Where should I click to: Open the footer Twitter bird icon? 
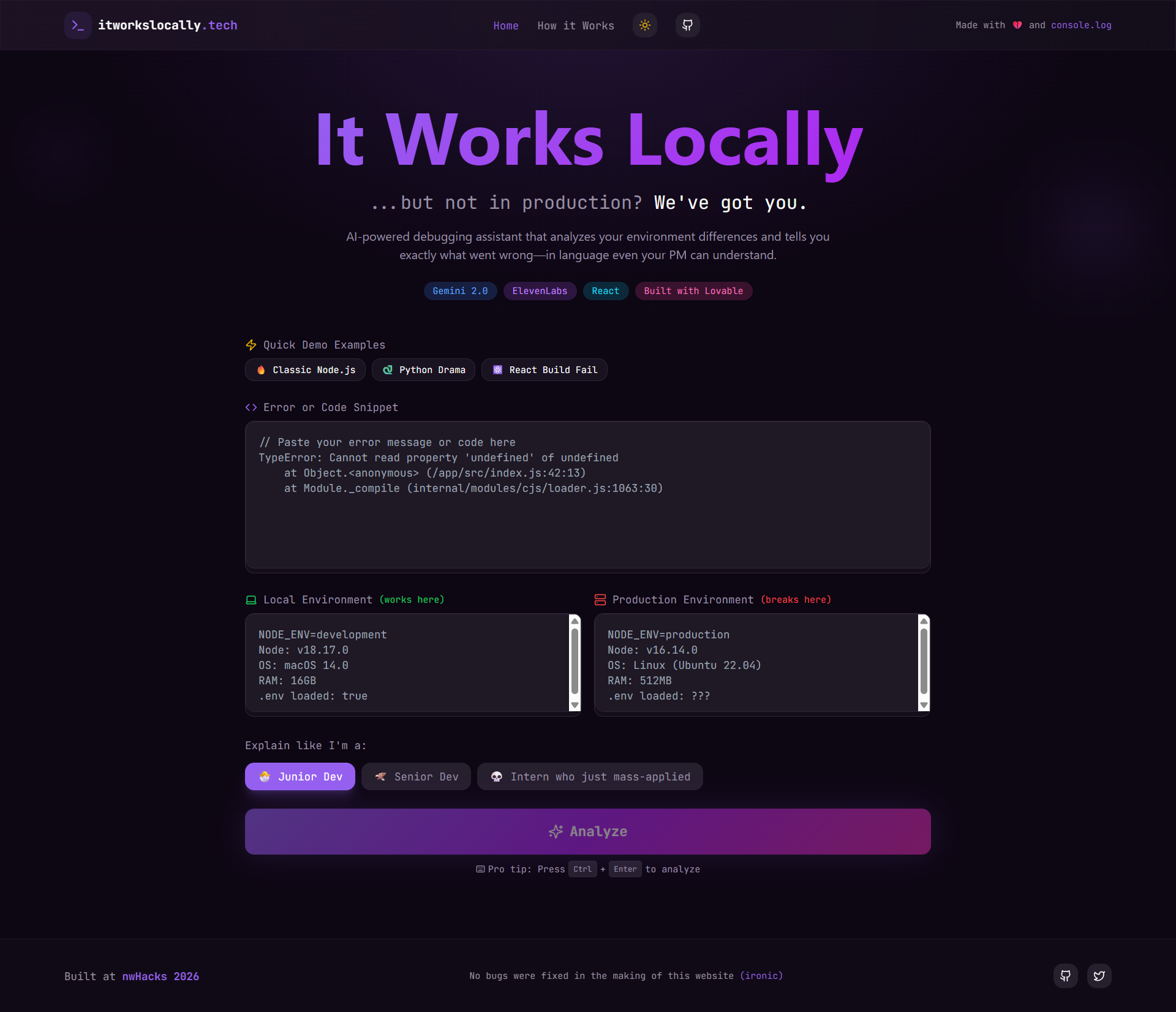[1099, 976]
